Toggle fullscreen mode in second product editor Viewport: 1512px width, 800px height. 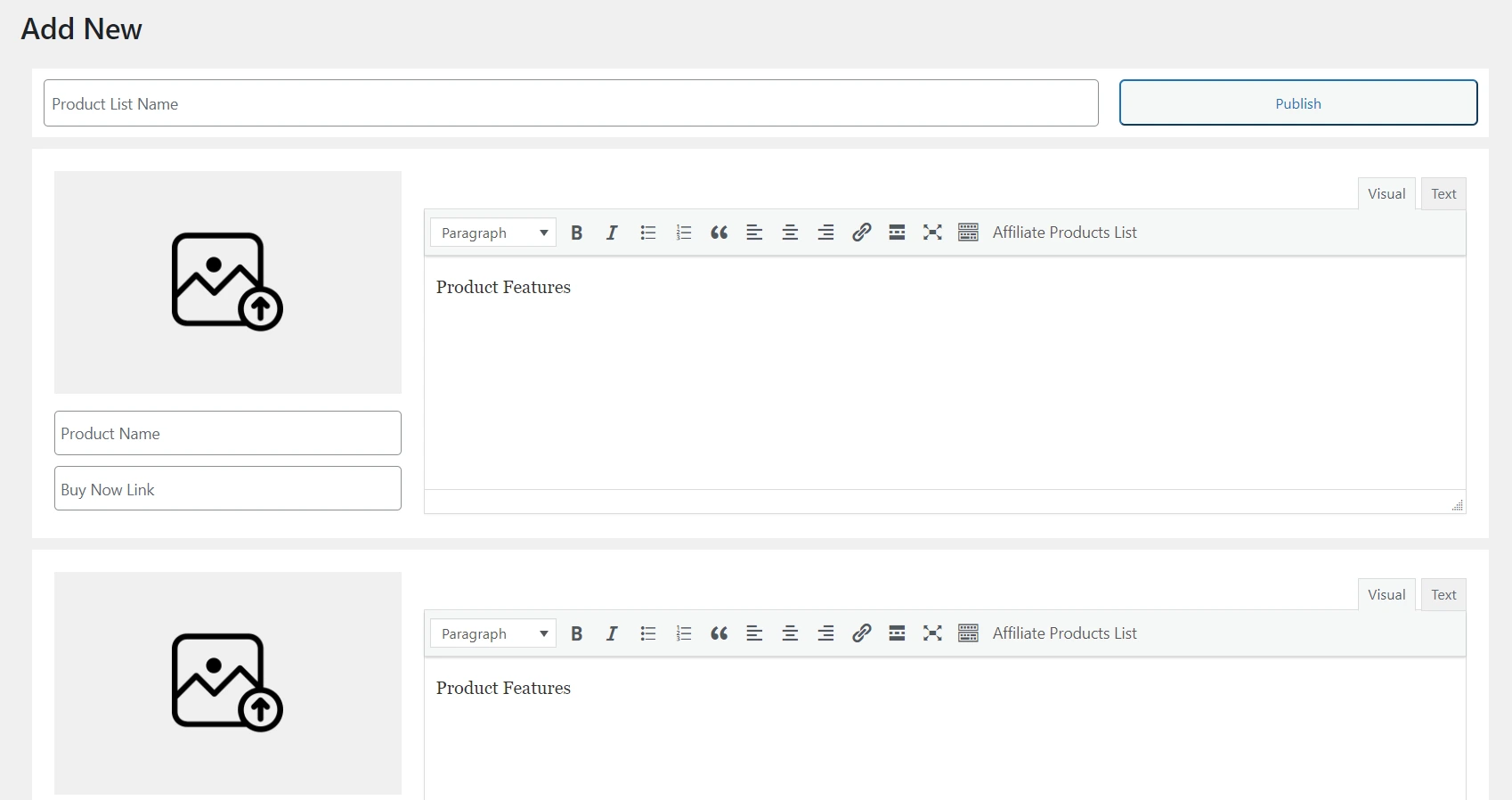click(932, 633)
